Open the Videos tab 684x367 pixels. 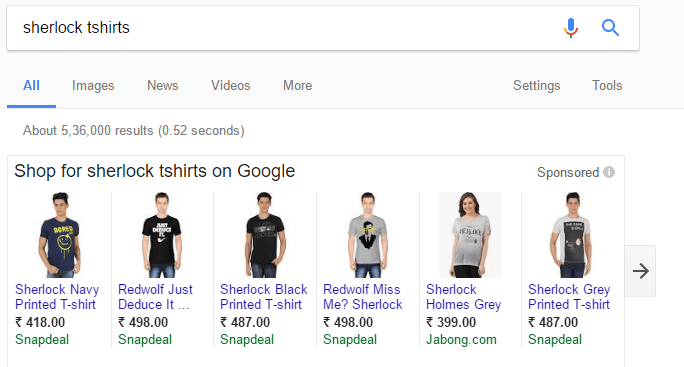[231, 86]
